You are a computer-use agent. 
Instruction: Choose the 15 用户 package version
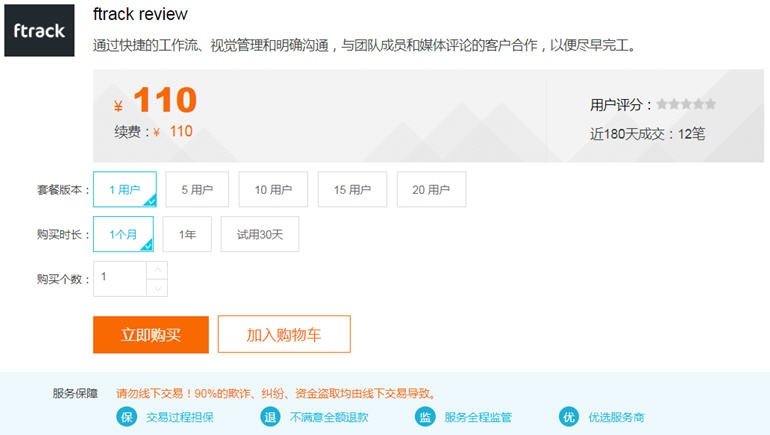pyautogui.click(x=352, y=190)
